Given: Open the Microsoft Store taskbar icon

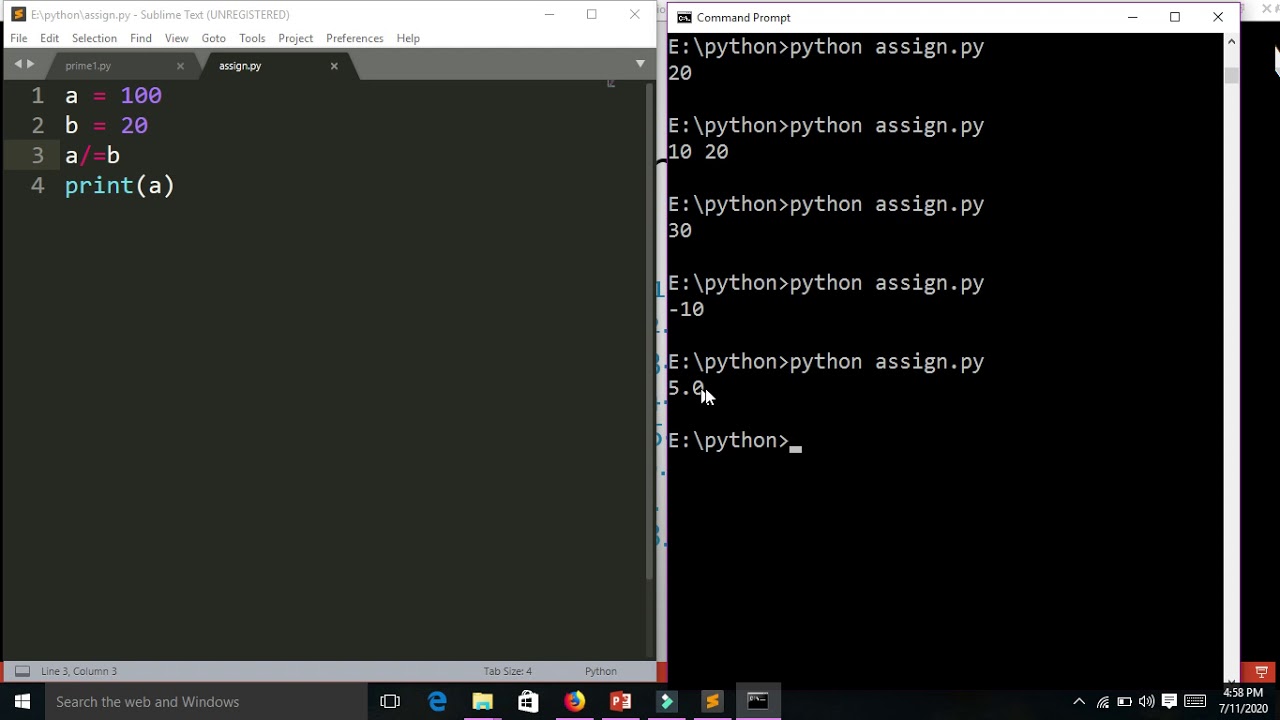Looking at the screenshot, I should coord(528,702).
